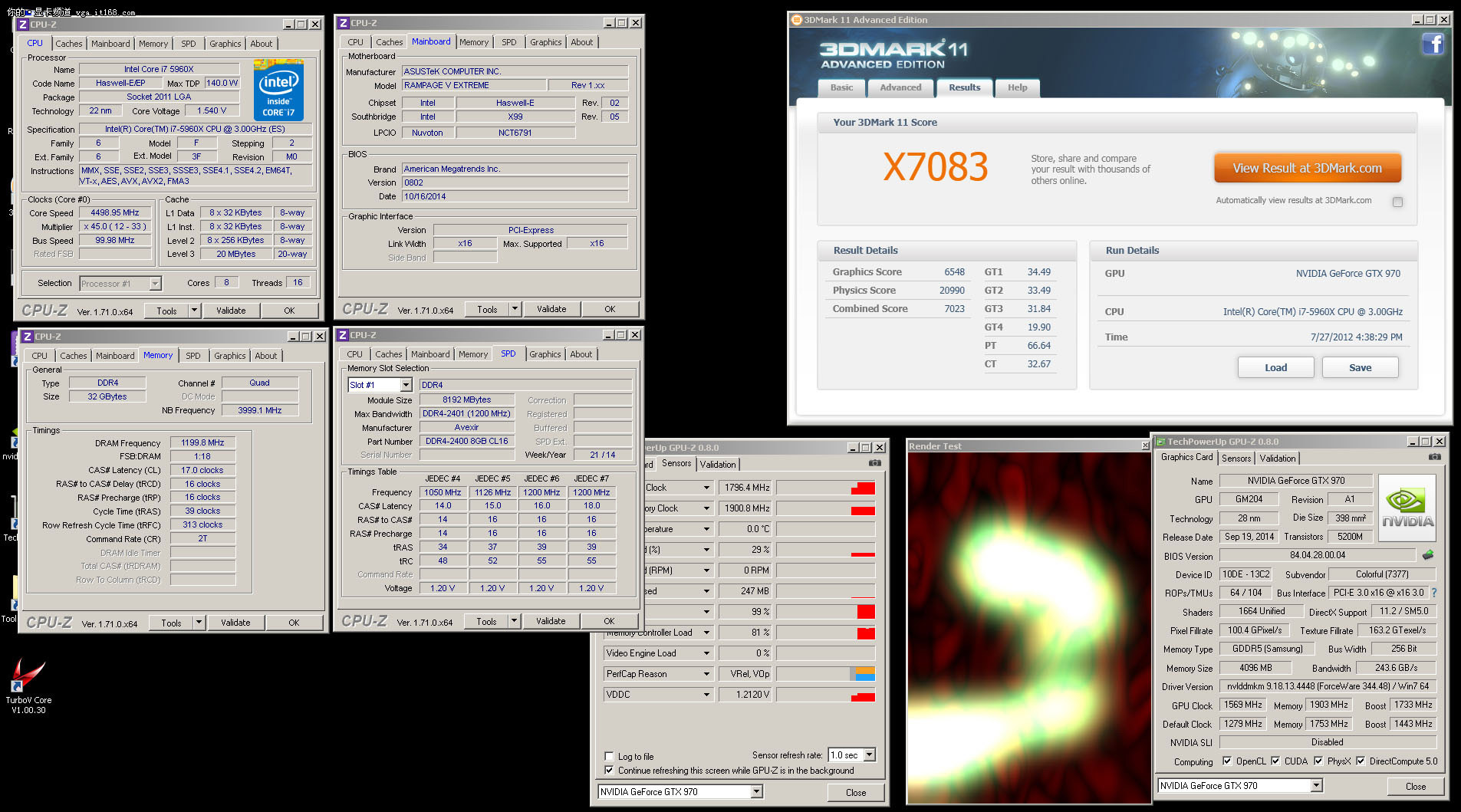Open the Sensors tab in GPU-Z Graphics Card window
Screen dimensions: 1461x812
tap(1236, 459)
